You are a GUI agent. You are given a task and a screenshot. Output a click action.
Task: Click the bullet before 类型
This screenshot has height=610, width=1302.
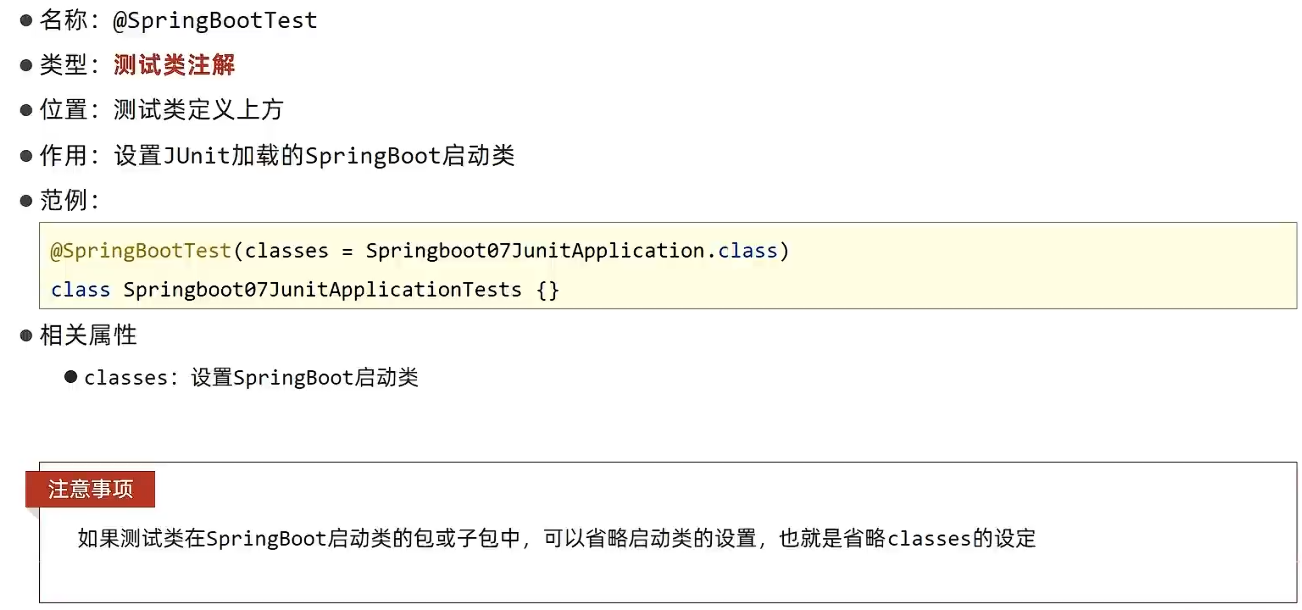tap(27, 65)
